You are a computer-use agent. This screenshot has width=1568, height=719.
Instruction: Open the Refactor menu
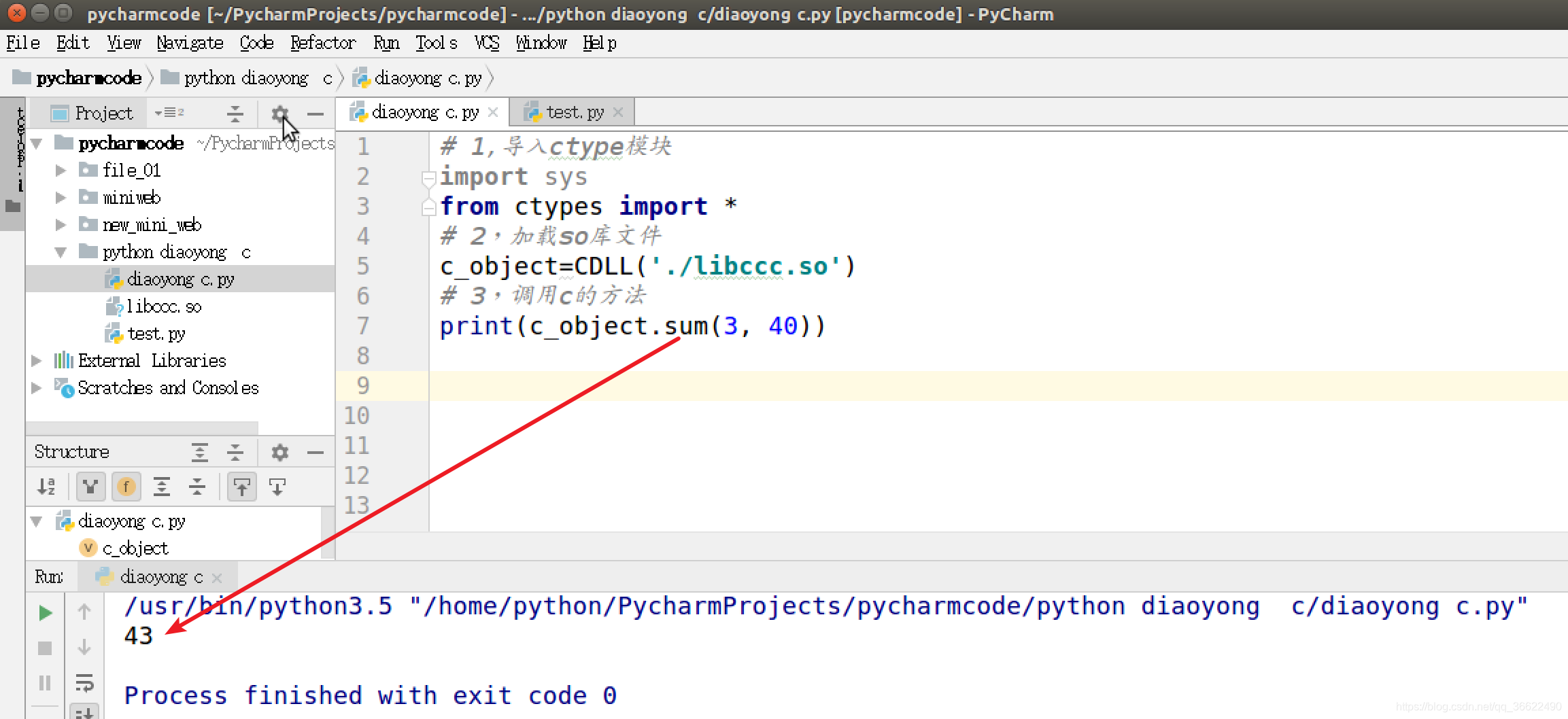tap(323, 42)
